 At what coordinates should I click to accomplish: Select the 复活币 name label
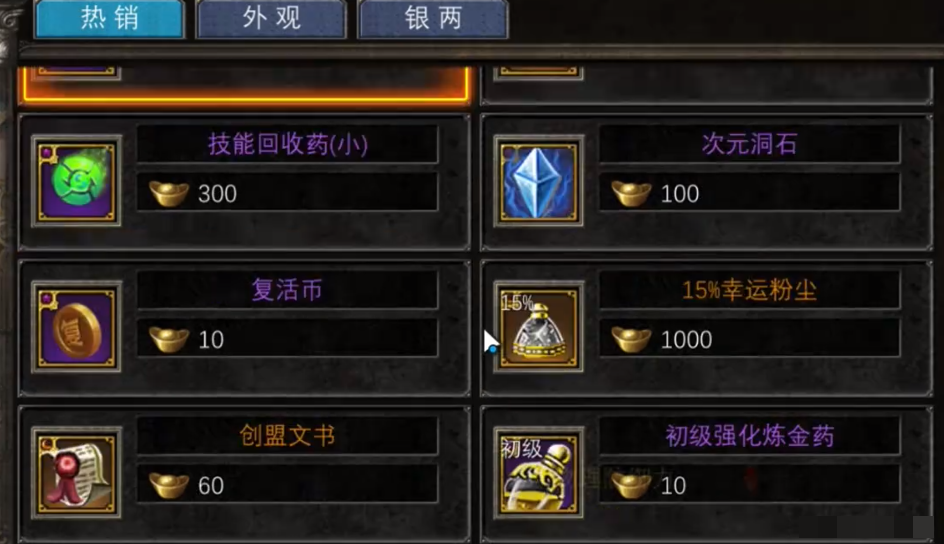pos(287,290)
